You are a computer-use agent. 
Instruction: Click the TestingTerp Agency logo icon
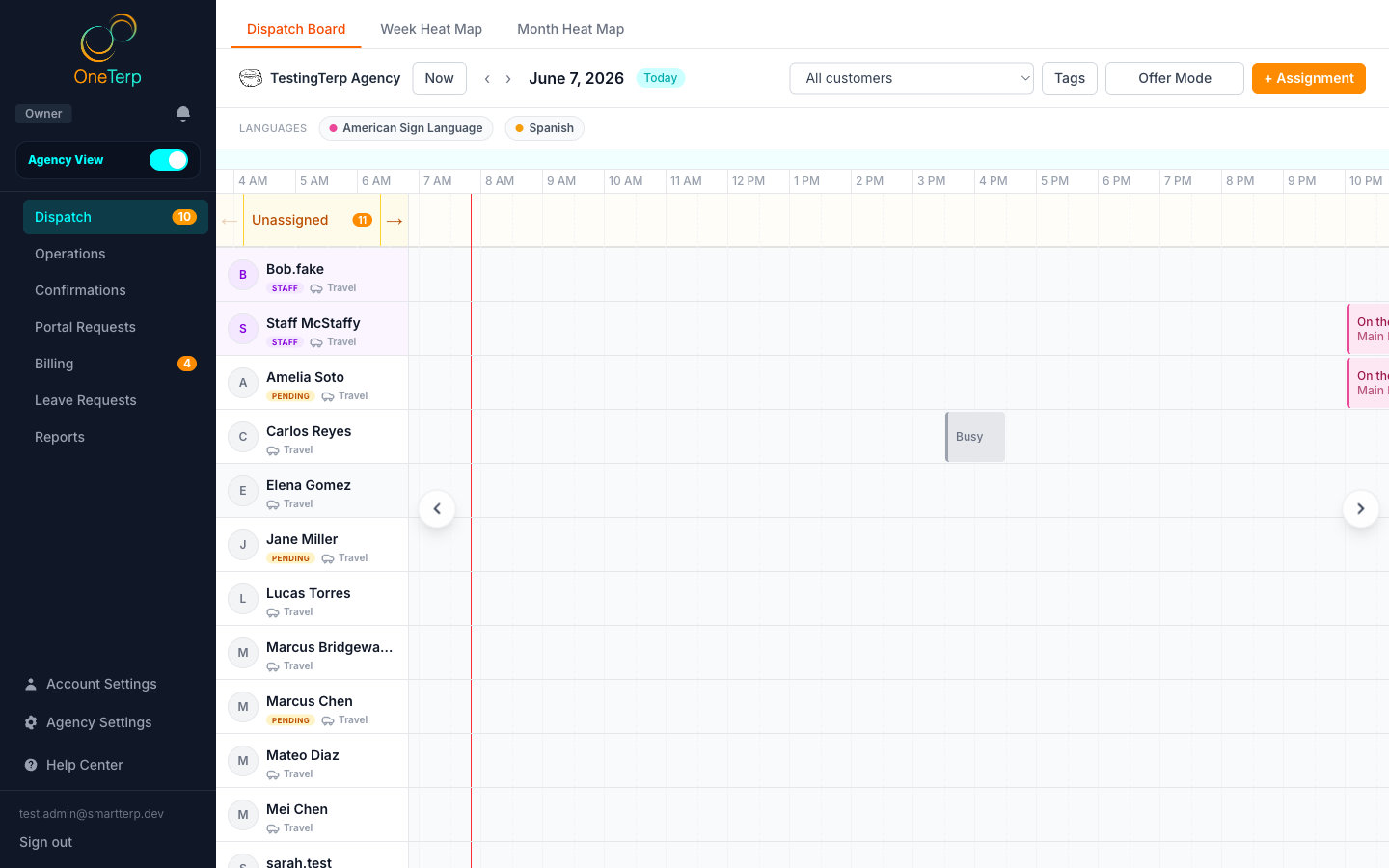coord(251,78)
